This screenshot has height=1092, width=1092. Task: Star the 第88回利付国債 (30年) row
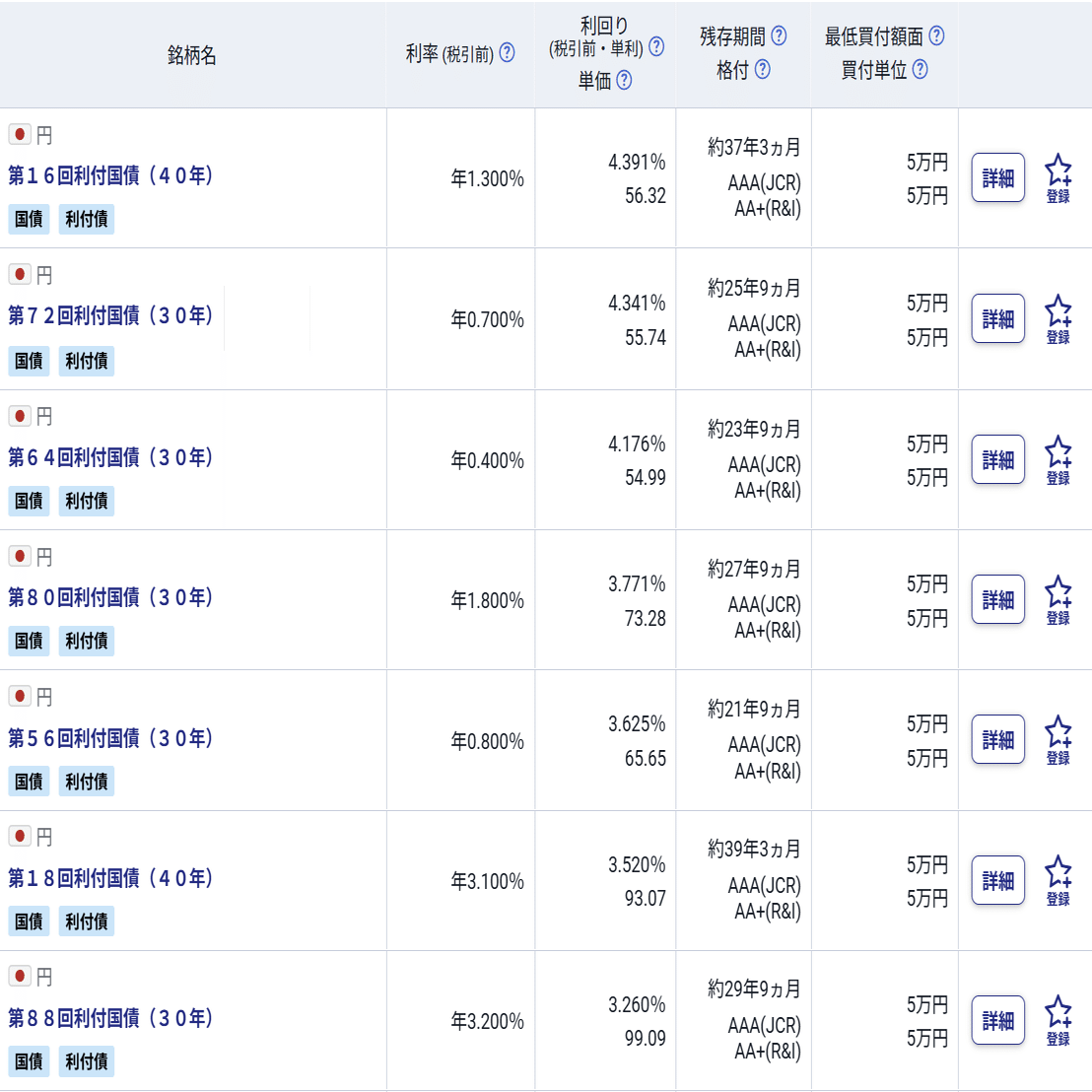(1058, 1020)
